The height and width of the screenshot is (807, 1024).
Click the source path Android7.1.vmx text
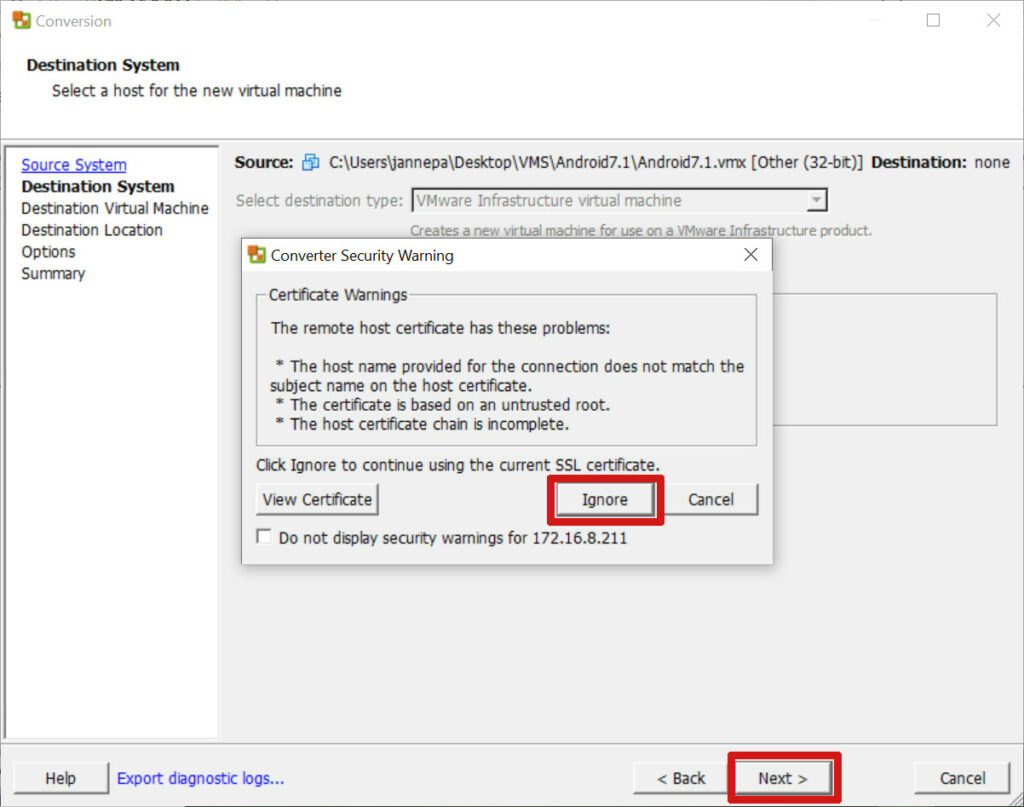pyautogui.click(x=537, y=162)
